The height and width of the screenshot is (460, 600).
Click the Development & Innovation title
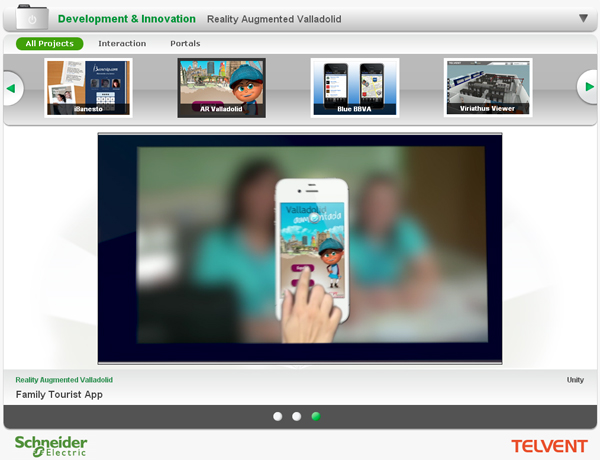[126, 19]
